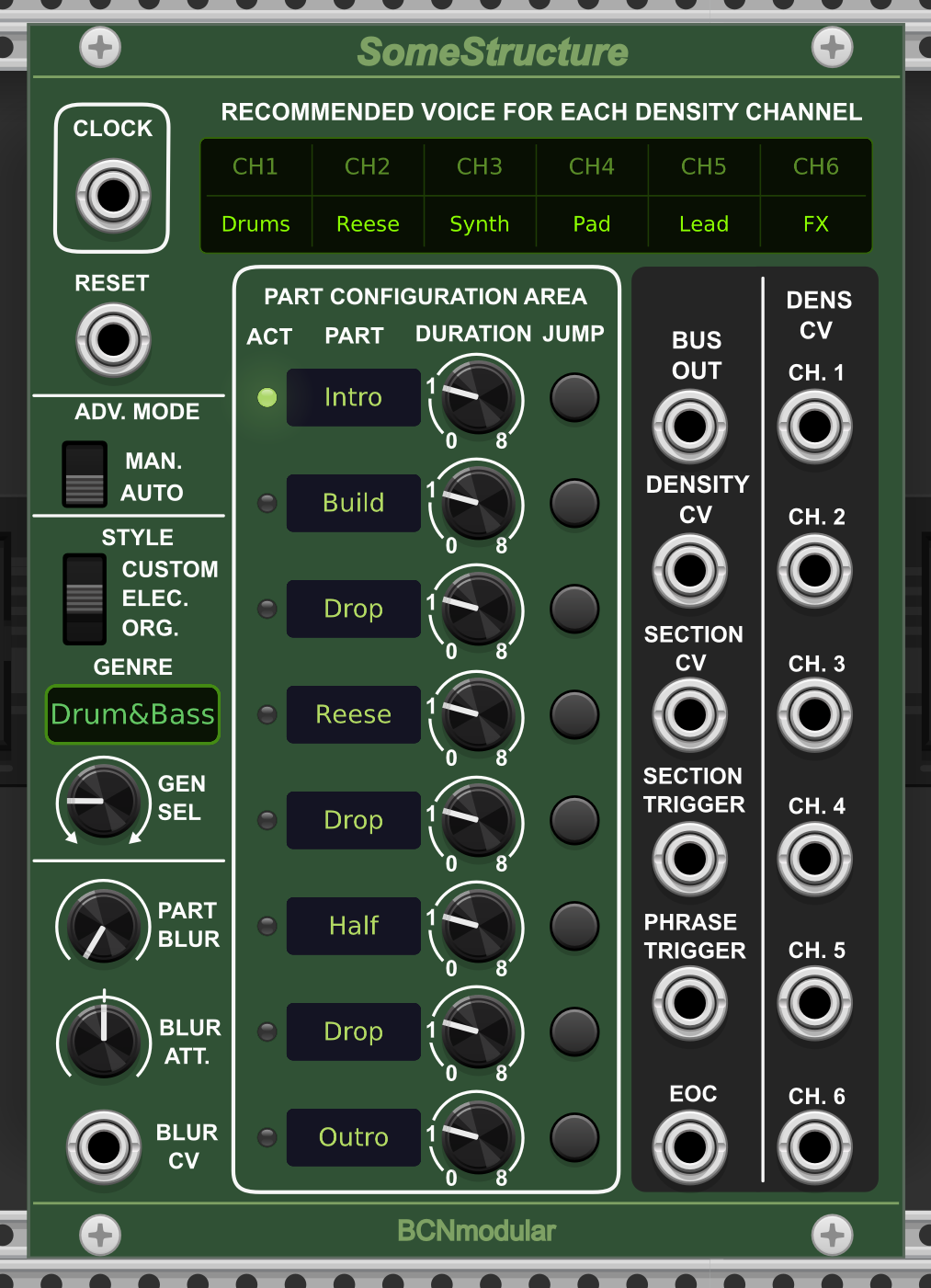Click the CLOCK input jack

(113, 195)
